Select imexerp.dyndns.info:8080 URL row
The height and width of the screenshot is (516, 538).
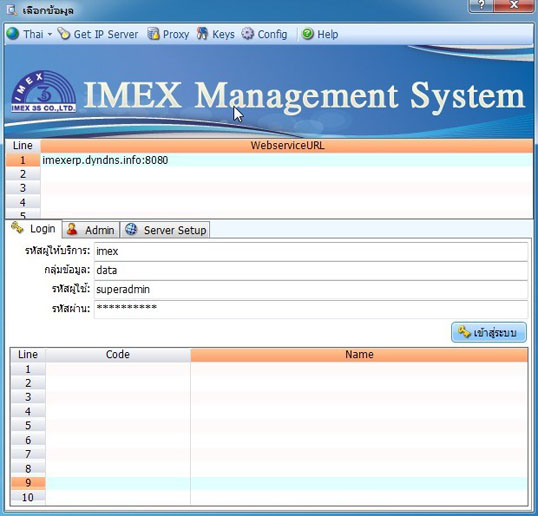point(287,160)
